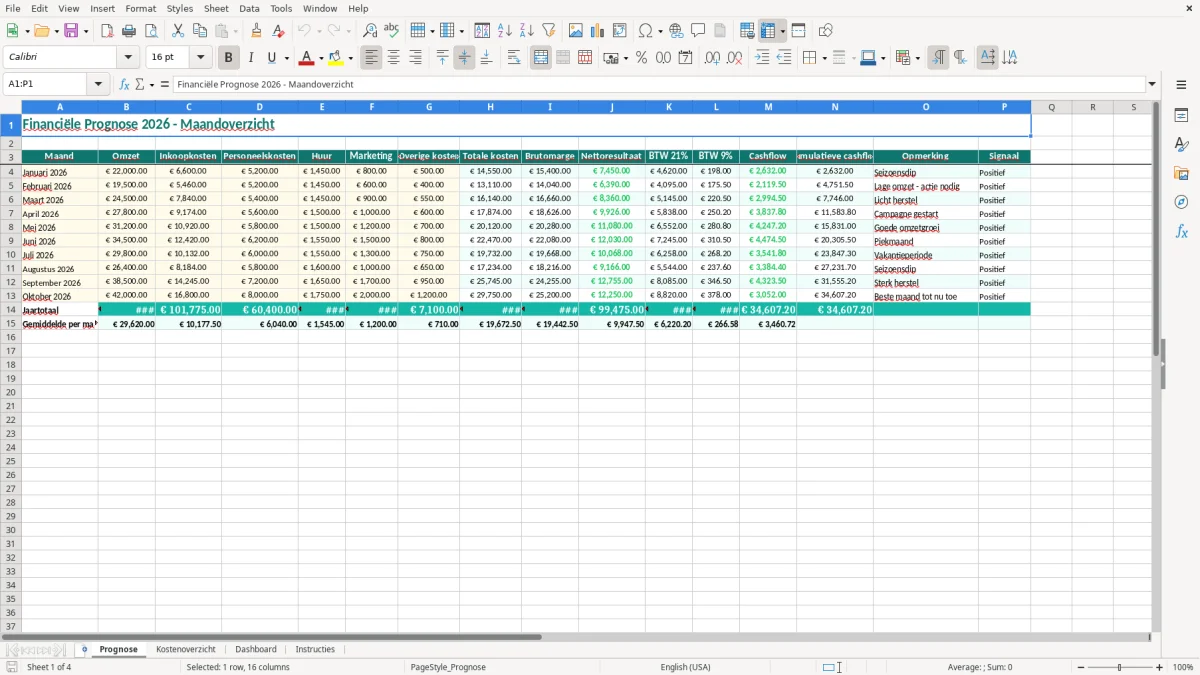Click the Copy icon

pyautogui.click(x=199, y=31)
